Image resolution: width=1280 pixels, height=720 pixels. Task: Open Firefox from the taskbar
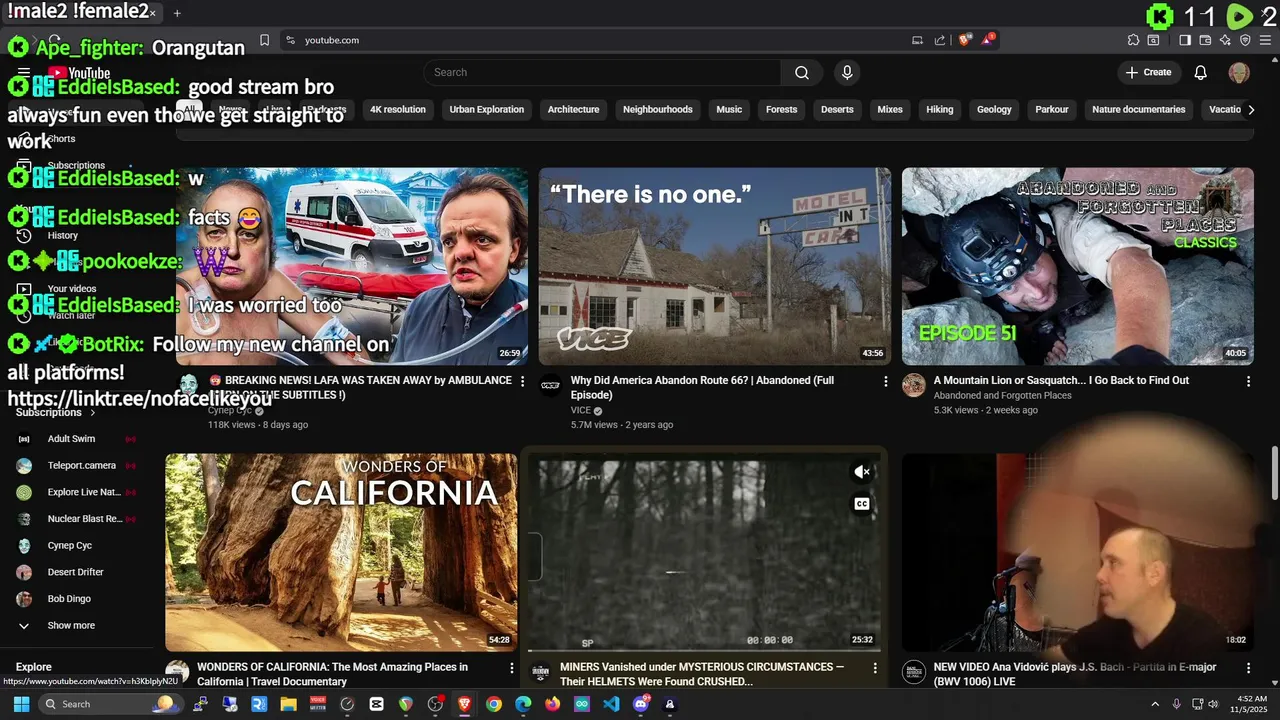click(x=552, y=704)
